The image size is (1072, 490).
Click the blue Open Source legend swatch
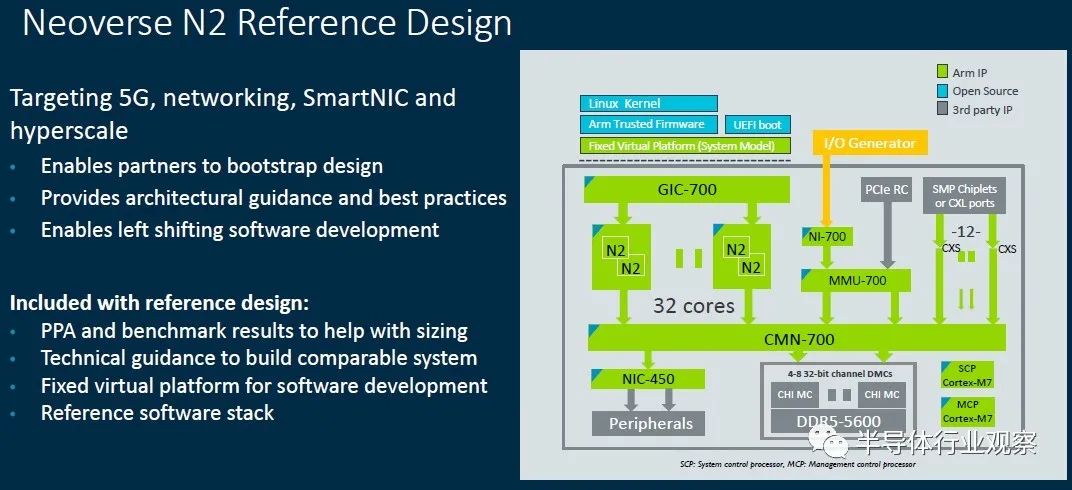point(942,91)
